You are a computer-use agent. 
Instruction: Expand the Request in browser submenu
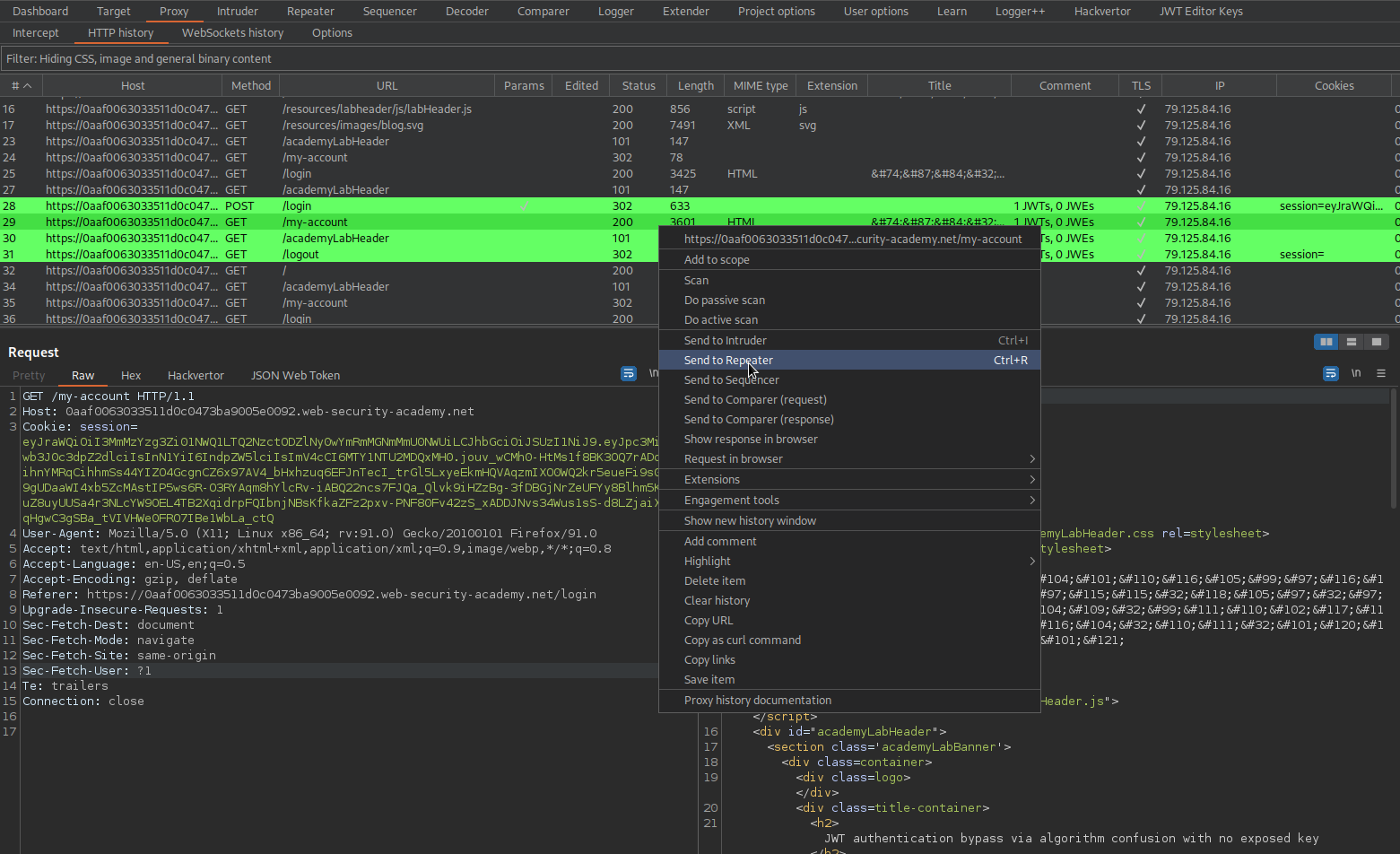1032,459
